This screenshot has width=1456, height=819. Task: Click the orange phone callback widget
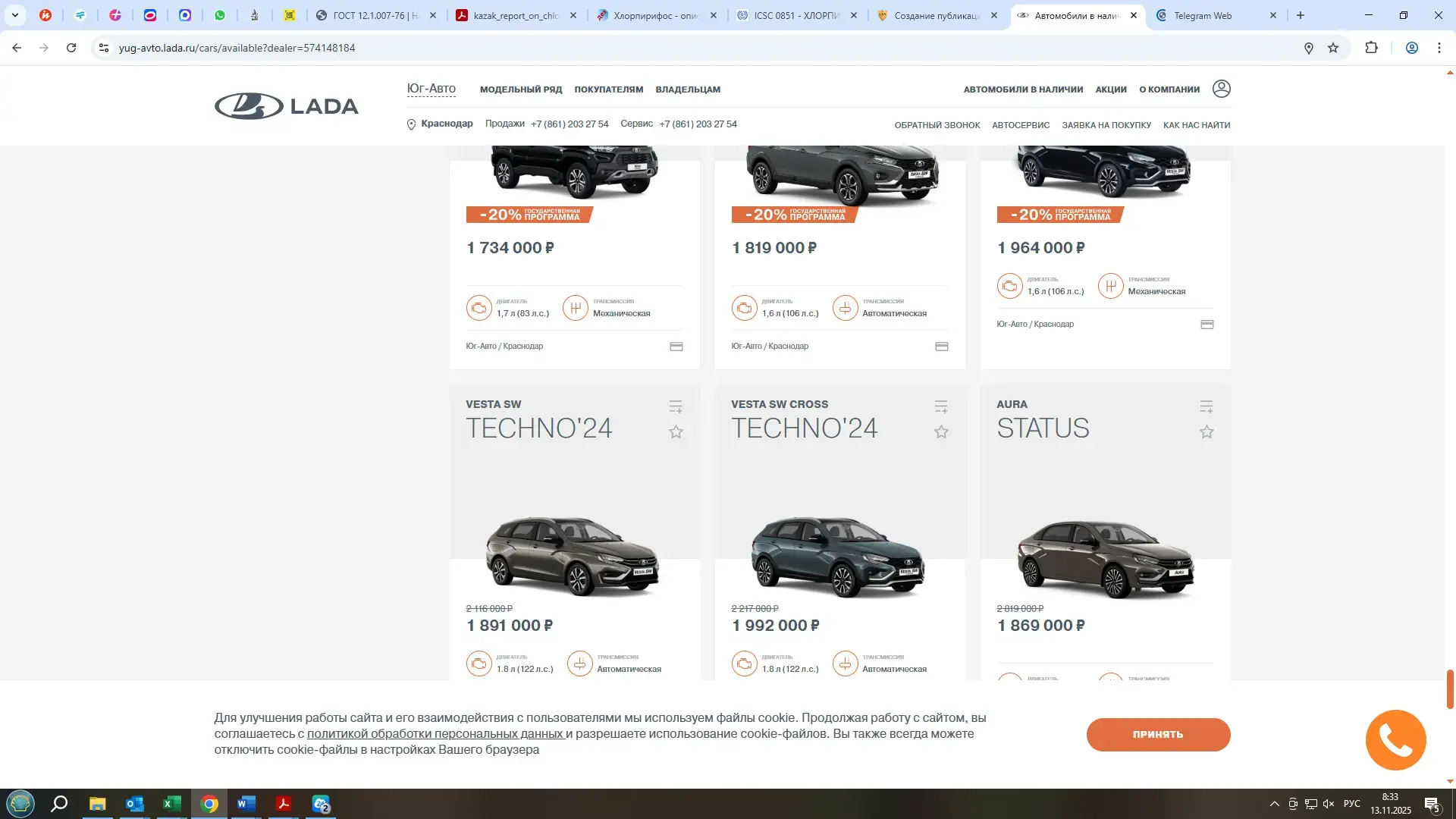(x=1395, y=739)
